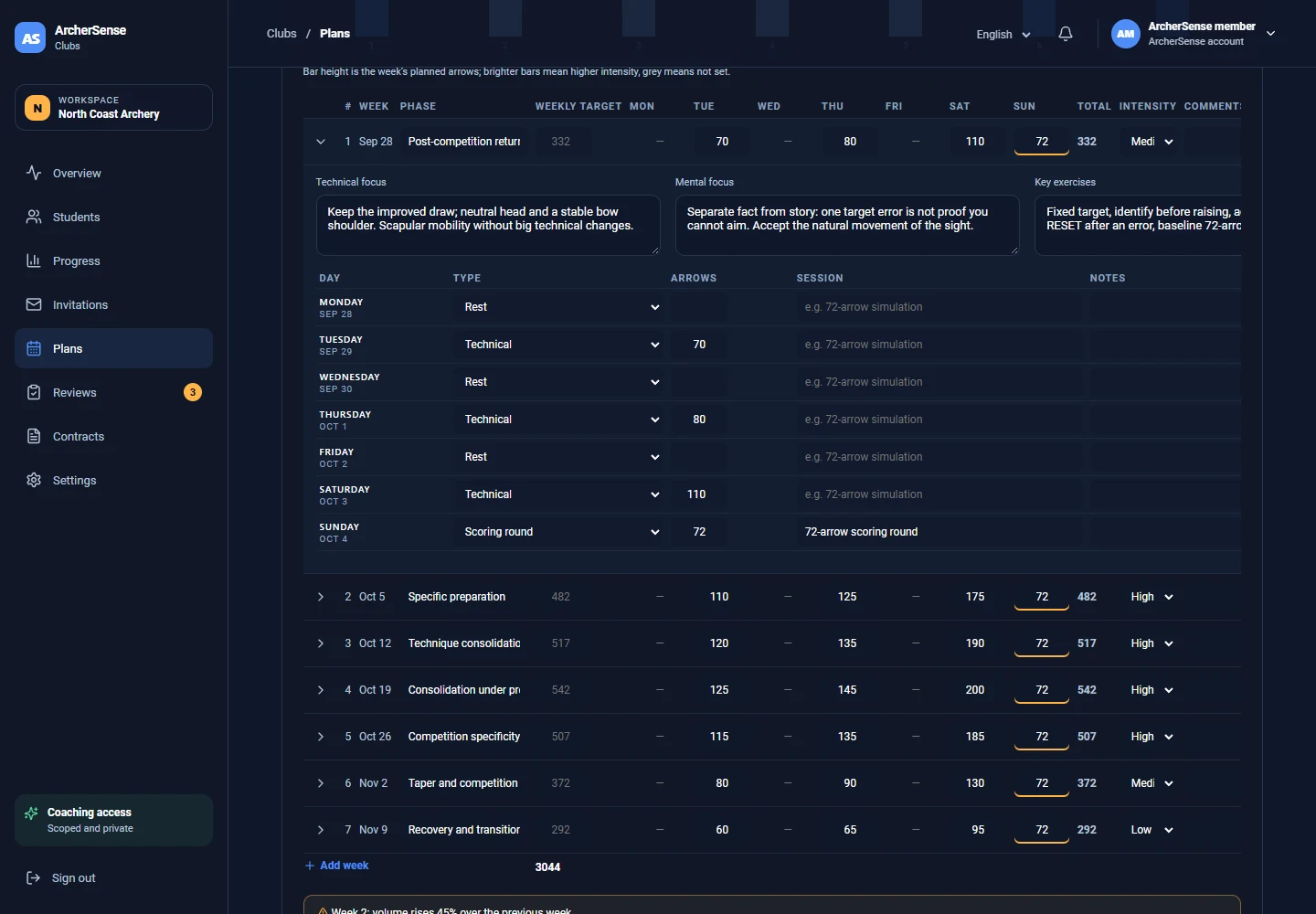
Task: Click the Plans calendar icon
Action: [34, 348]
